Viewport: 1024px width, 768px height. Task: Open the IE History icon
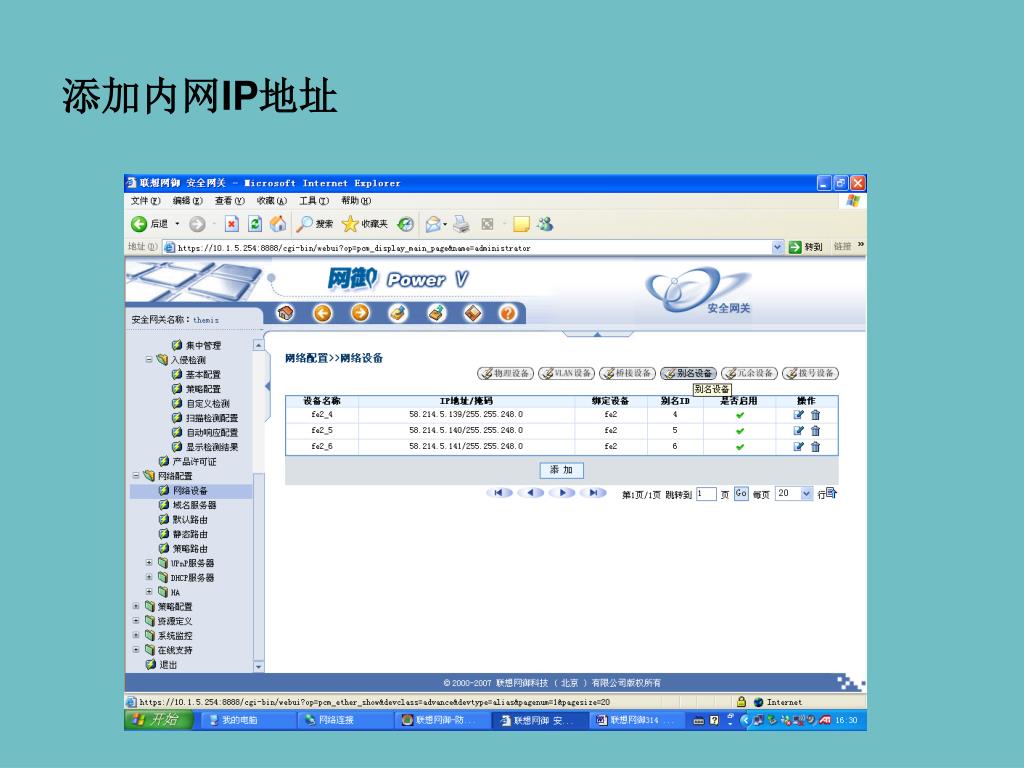406,224
